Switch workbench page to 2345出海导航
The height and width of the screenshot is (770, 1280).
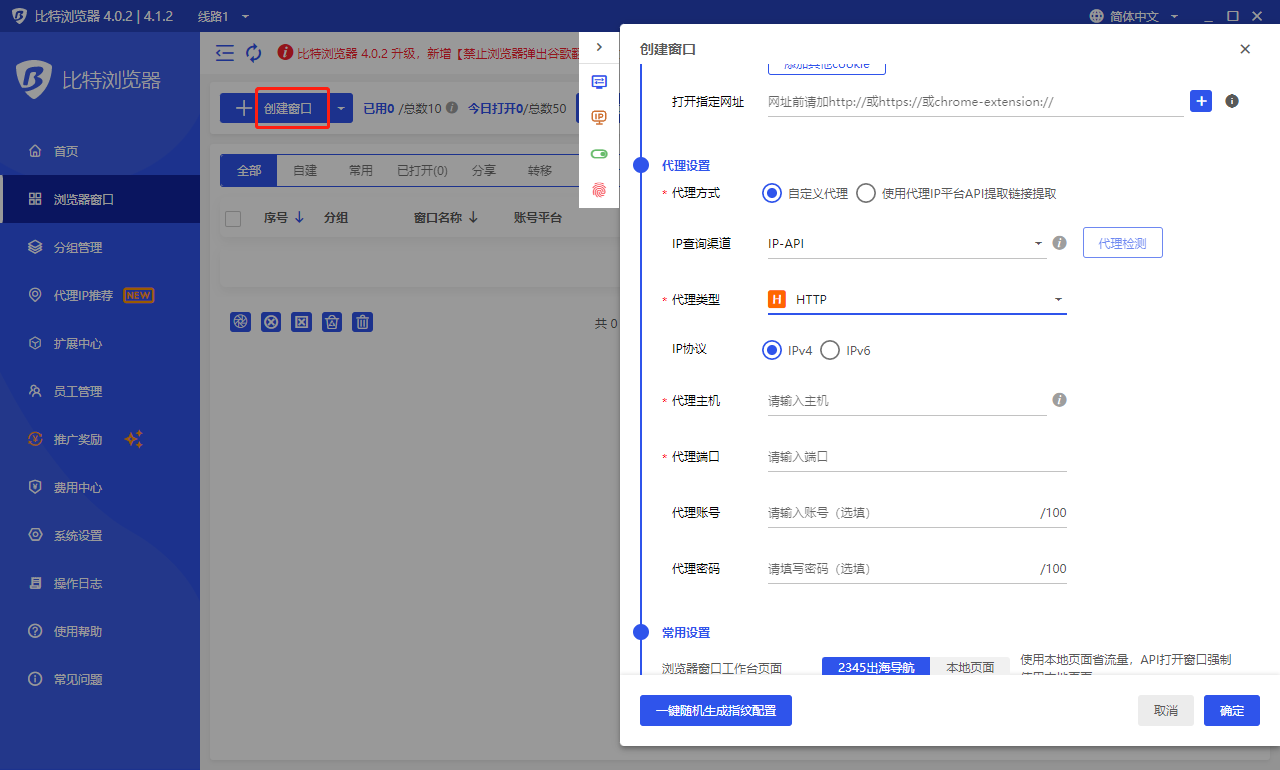click(x=876, y=667)
